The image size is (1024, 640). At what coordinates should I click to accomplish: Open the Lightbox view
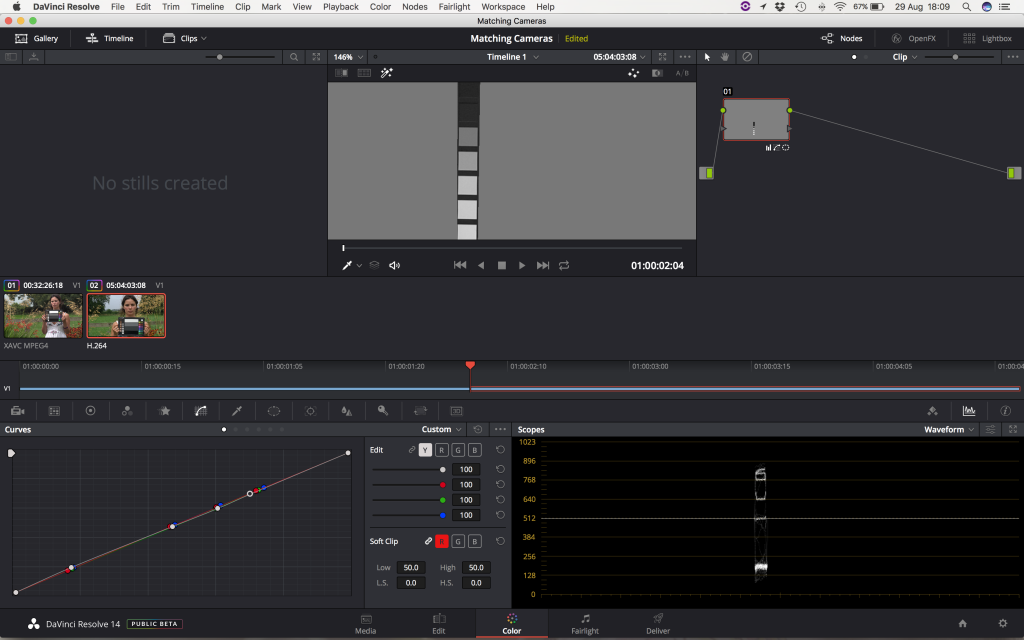pyautogui.click(x=987, y=39)
